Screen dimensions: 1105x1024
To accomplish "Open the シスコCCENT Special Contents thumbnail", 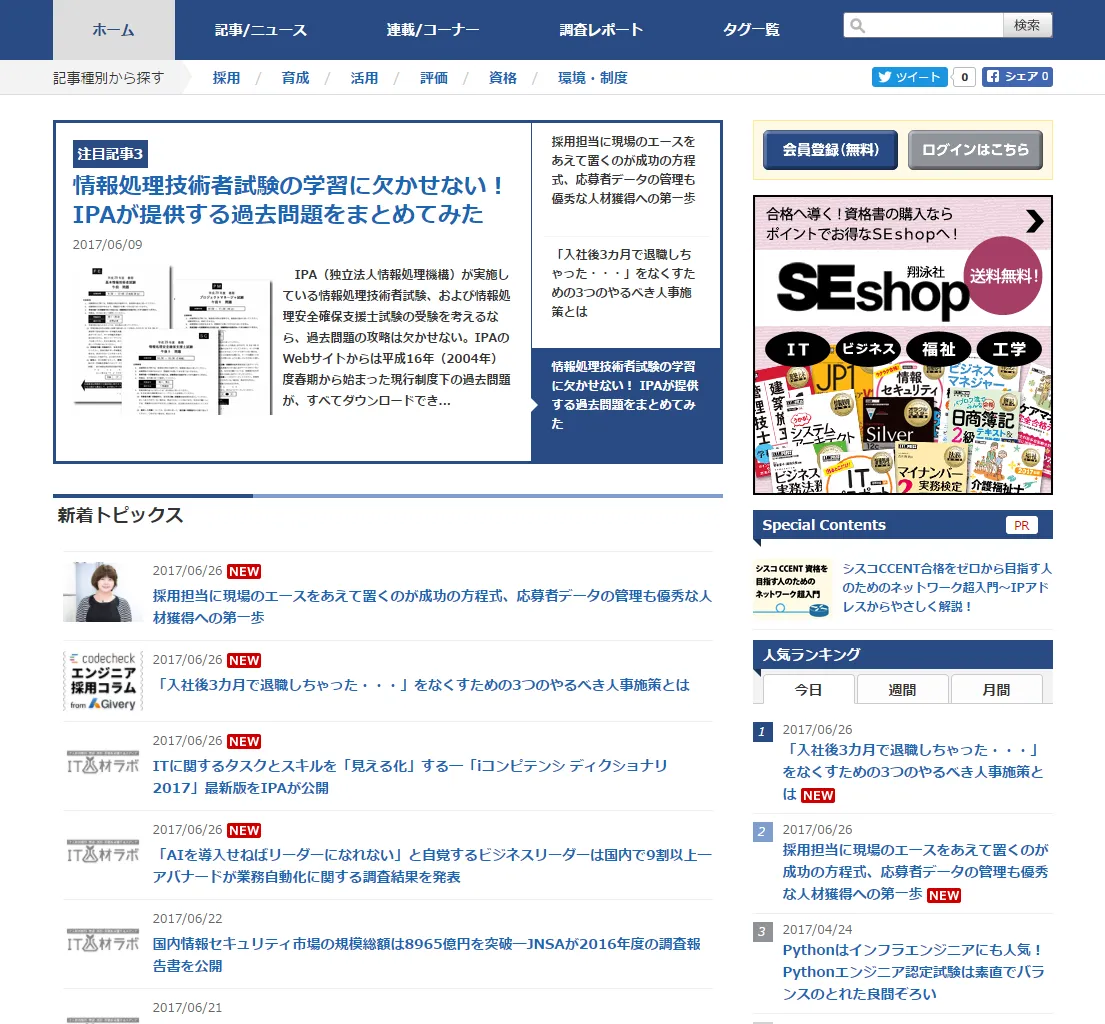I will tap(792, 588).
